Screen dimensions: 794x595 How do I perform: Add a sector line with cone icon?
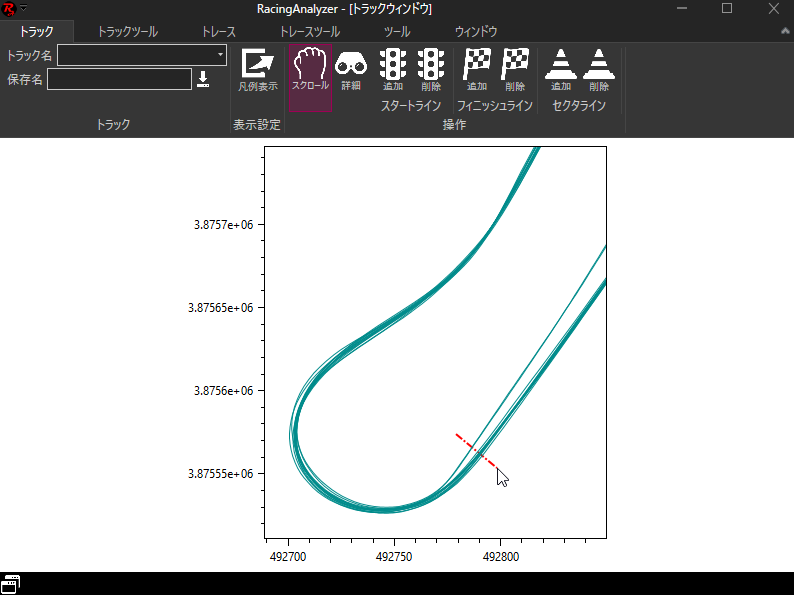click(x=561, y=70)
